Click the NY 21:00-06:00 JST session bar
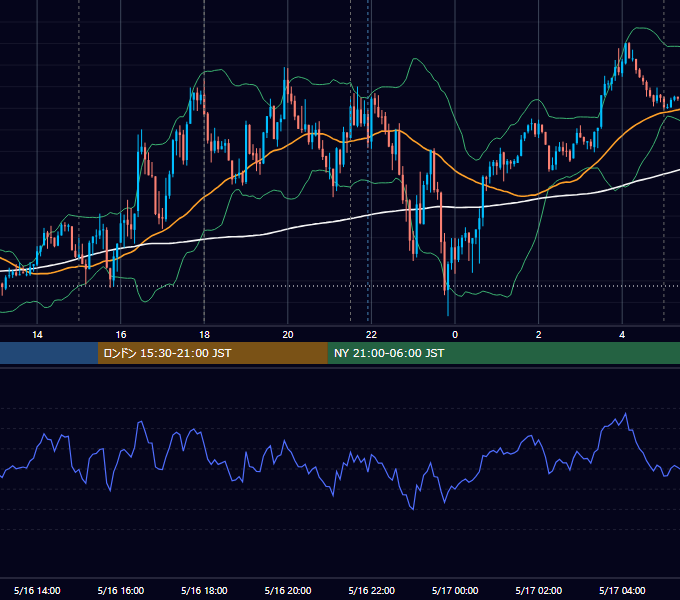Viewport: 680px width, 600px height. (x=503, y=353)
